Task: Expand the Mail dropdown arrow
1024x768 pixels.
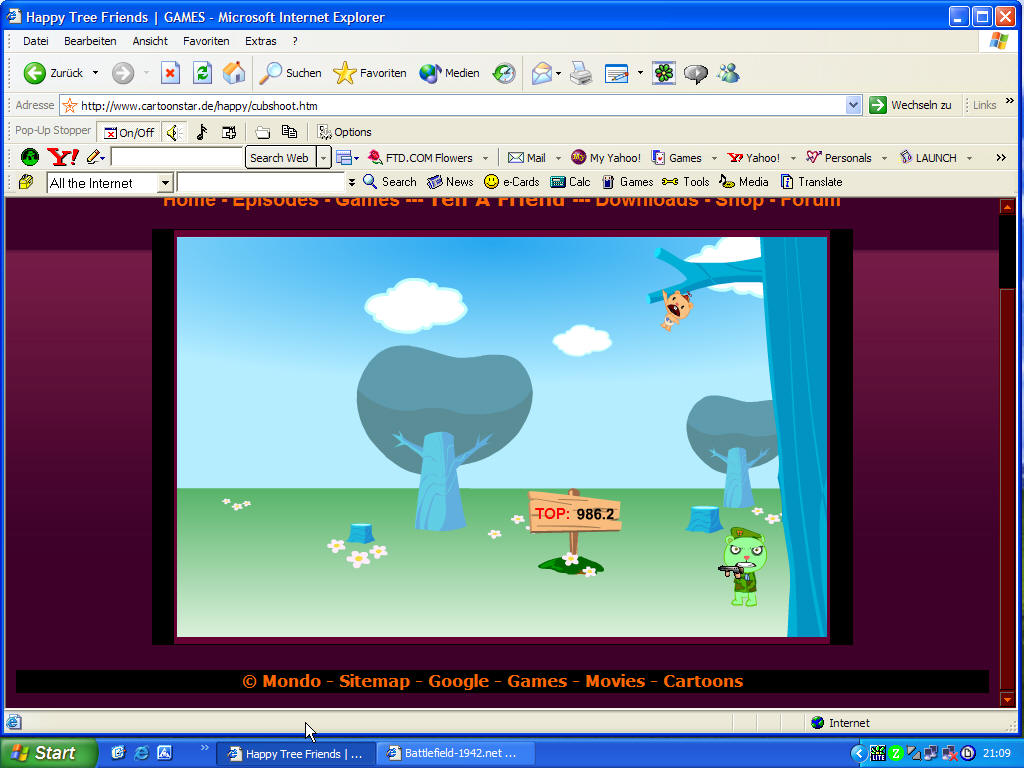Action: tap(558, 158)
